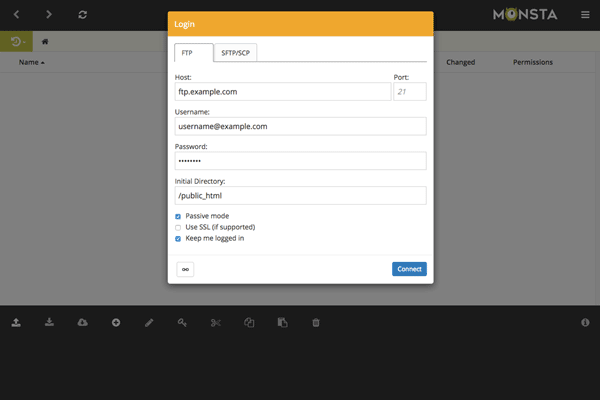Uncheck Keep me logged in

[178, 238]
